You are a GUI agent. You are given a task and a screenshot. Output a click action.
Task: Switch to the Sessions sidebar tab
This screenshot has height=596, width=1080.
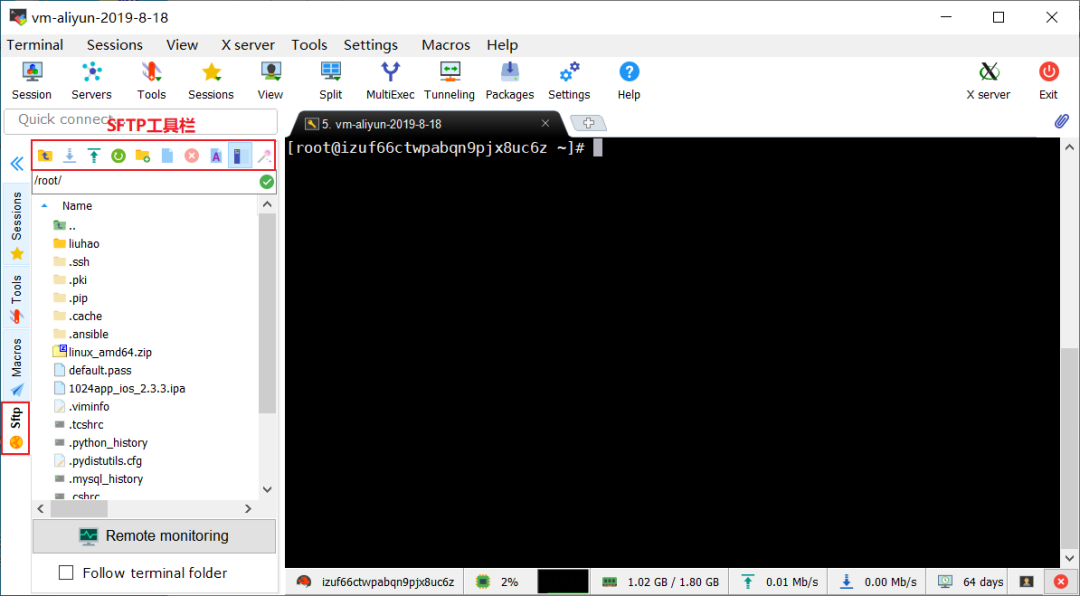coord(17,226)
